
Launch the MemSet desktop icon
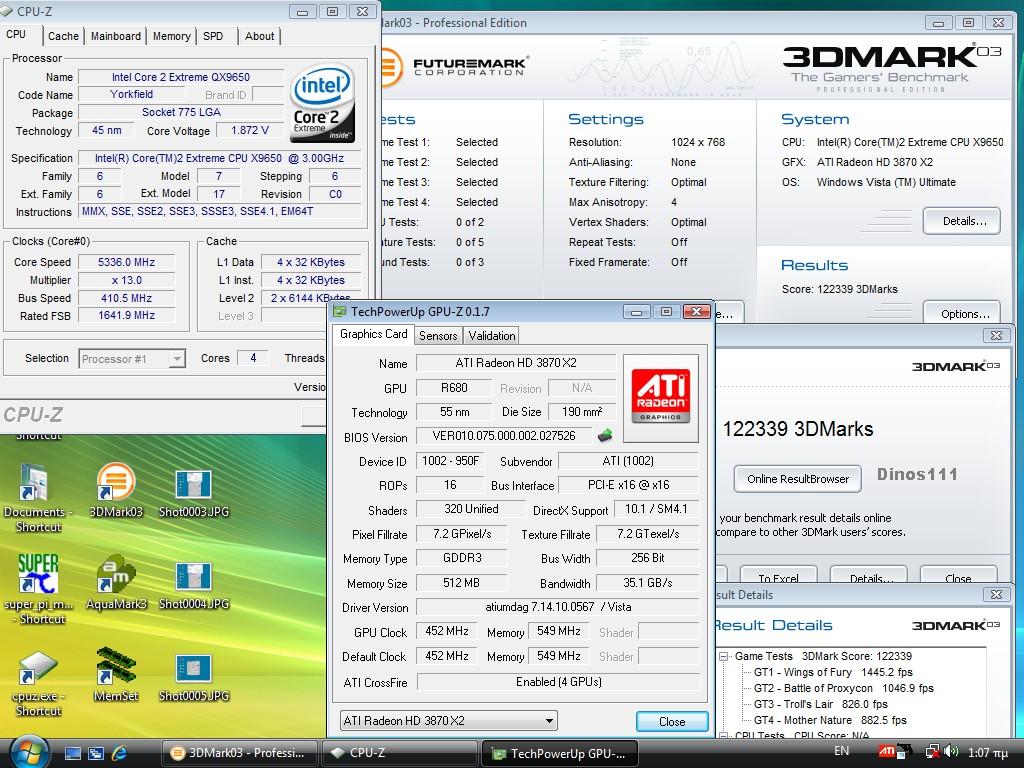click(x=116, y=675)
